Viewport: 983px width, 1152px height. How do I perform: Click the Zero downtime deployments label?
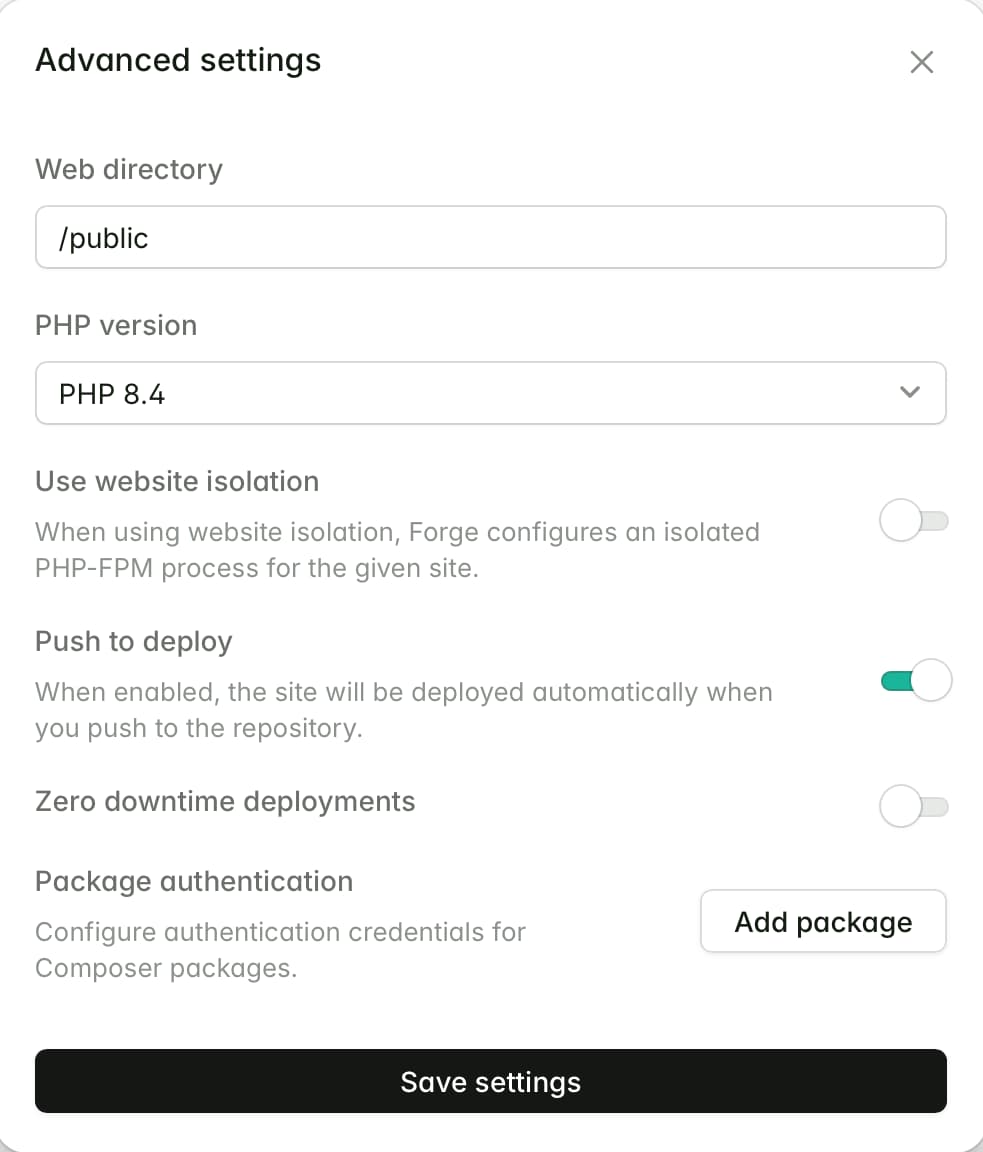point(225,801)
